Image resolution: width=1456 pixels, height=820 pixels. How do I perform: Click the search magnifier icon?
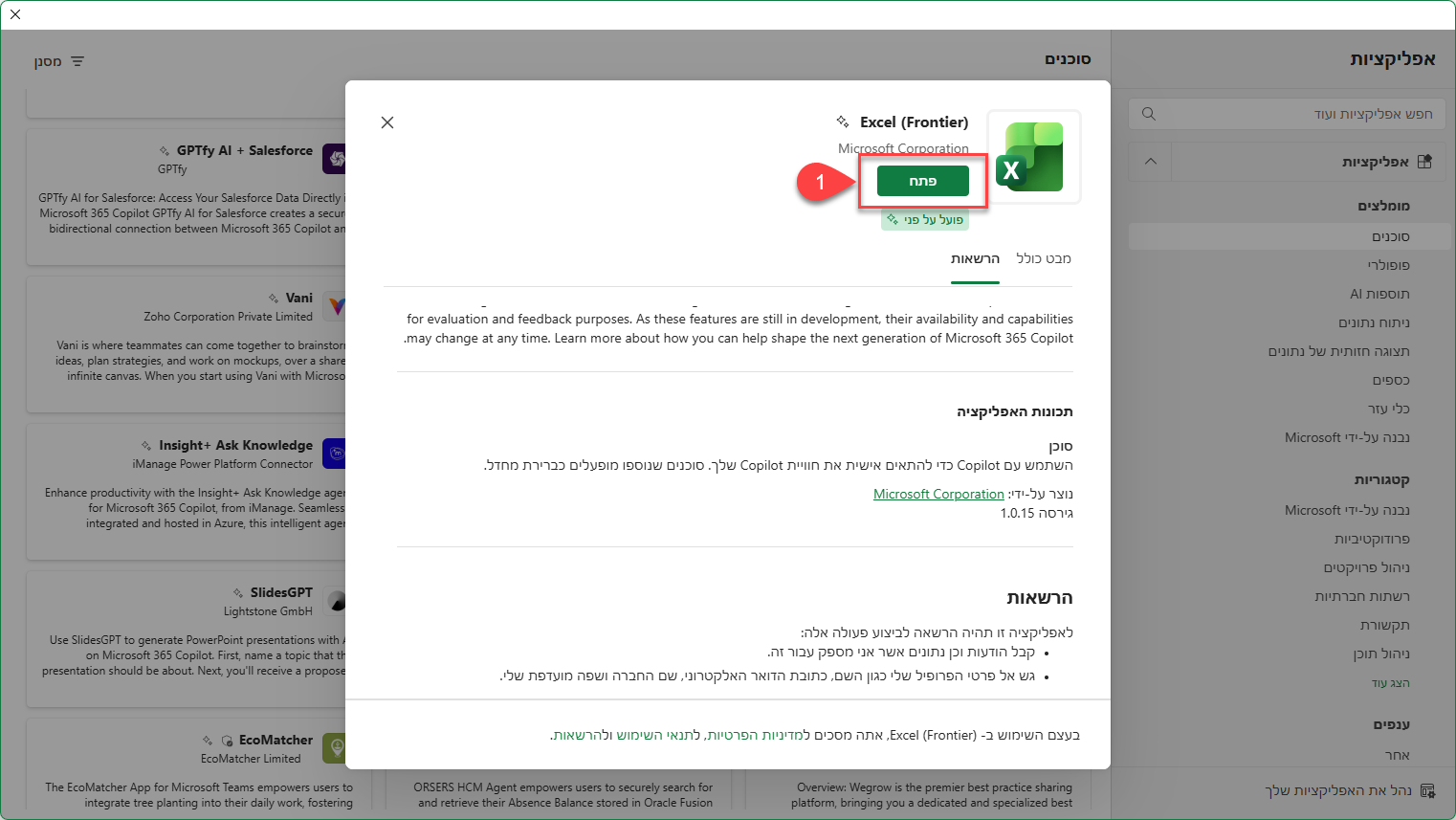[x=1149, y=114]
